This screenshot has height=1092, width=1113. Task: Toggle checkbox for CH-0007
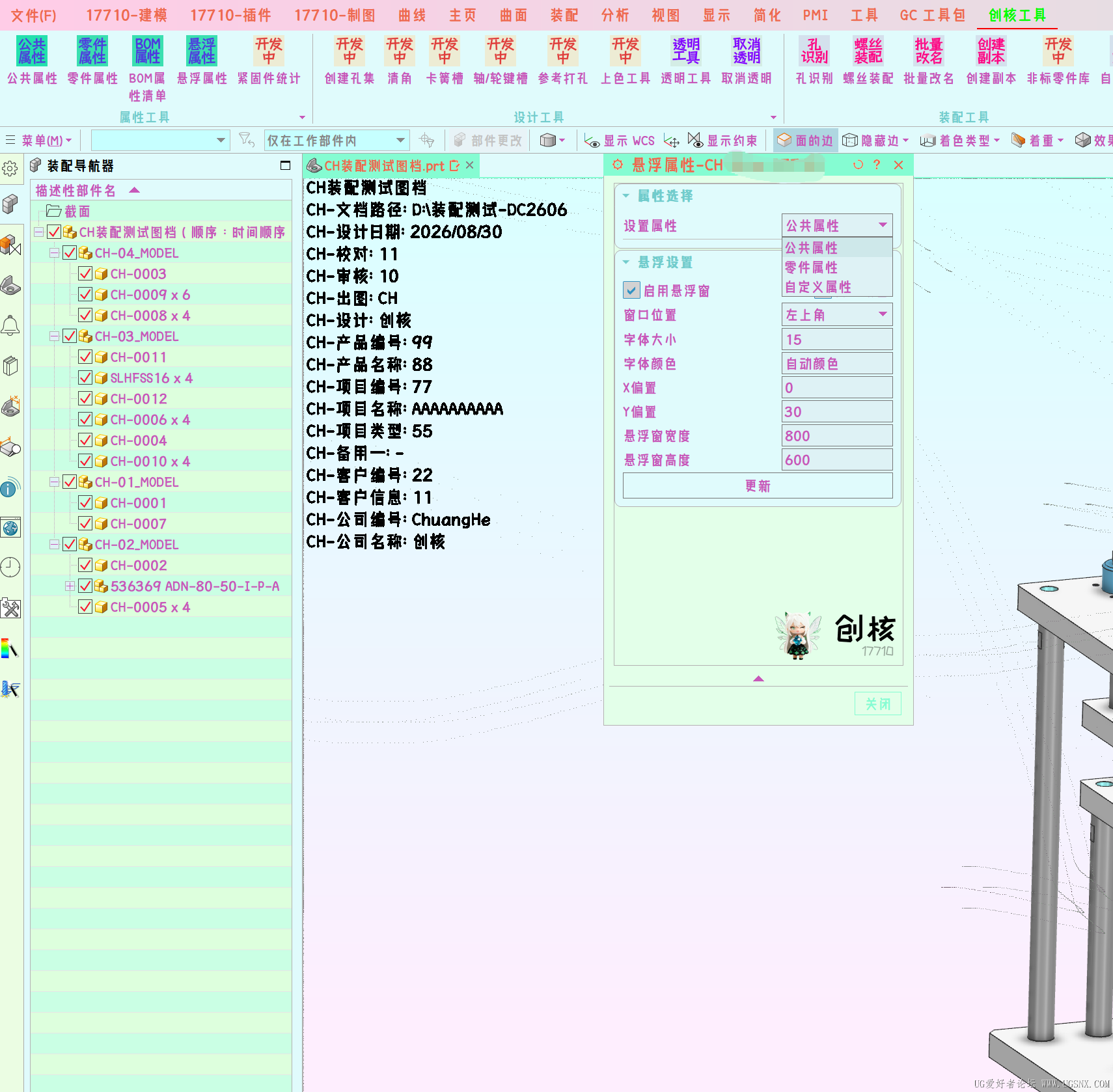(x=85, y=523)
